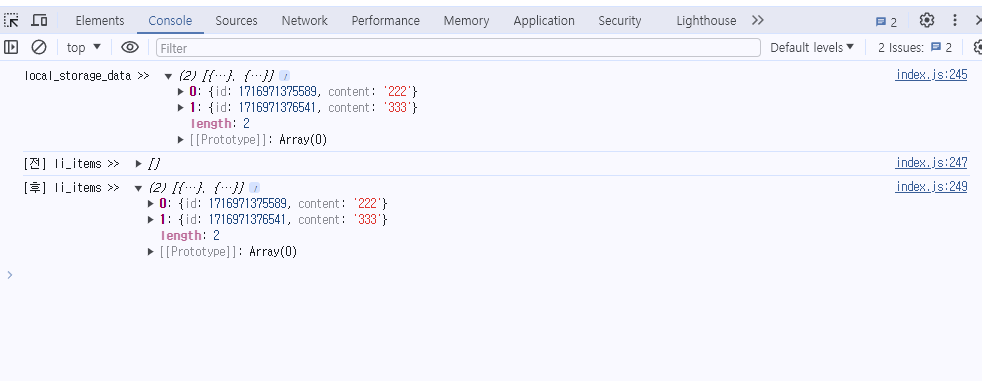The height and width of the screenshot is (381, 982).
Task: Click the console Filter input field
Action: coord(458,48)
